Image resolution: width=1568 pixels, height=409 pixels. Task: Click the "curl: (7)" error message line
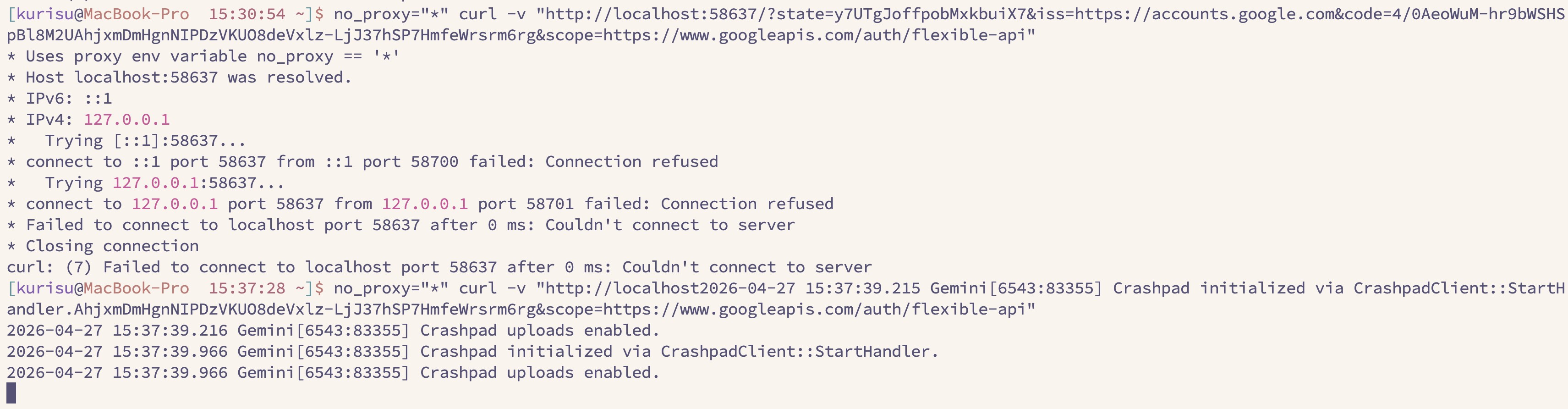pyautogui.click(x=438, y=267)
